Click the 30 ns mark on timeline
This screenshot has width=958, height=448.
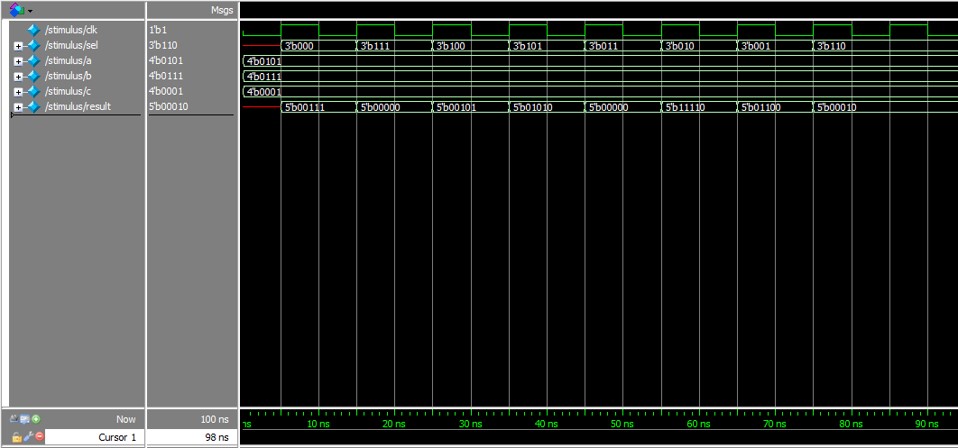pyautogui.click(x=470, y=424)
